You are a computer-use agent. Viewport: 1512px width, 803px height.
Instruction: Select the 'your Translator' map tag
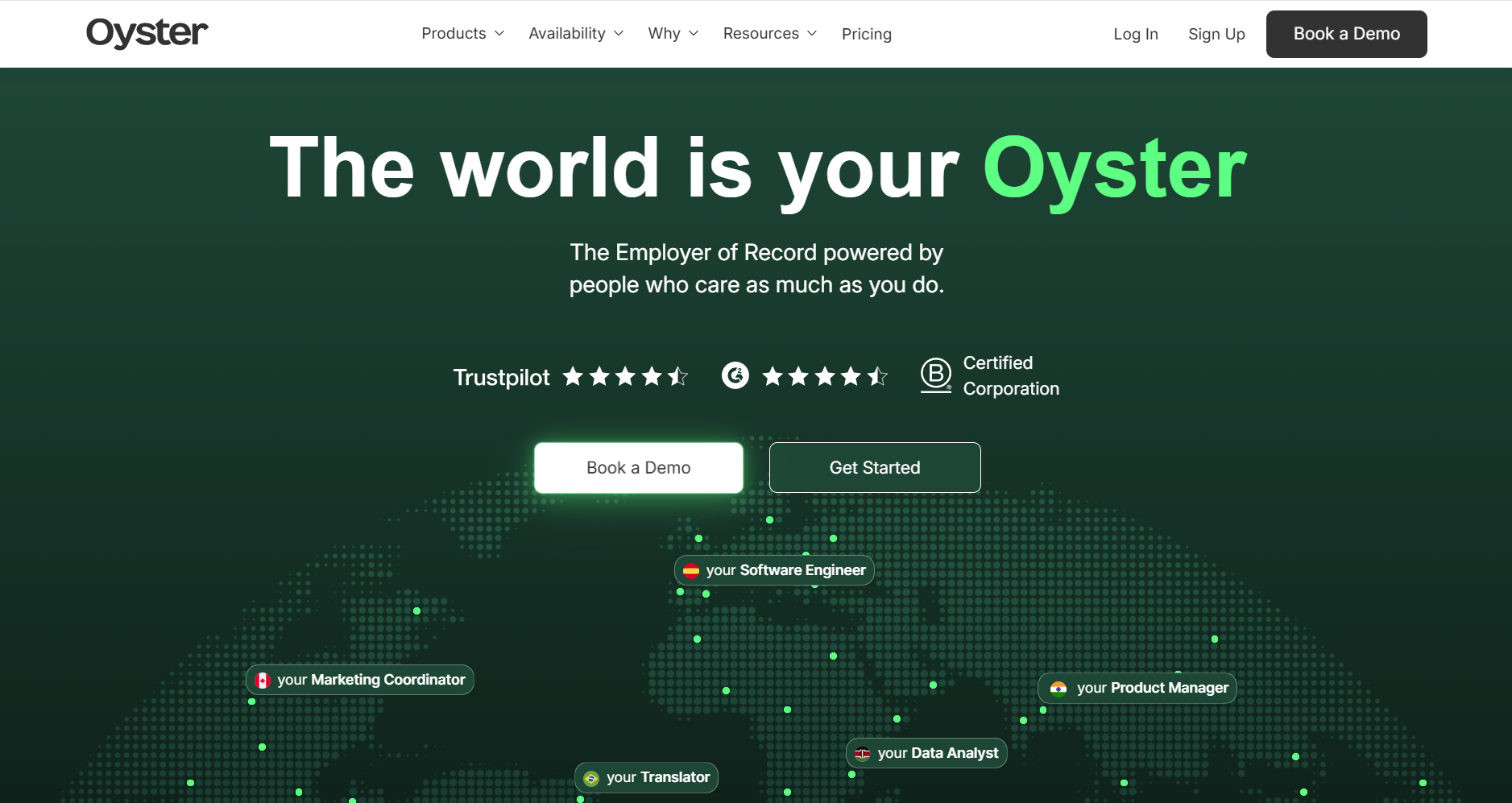point(646,777)
